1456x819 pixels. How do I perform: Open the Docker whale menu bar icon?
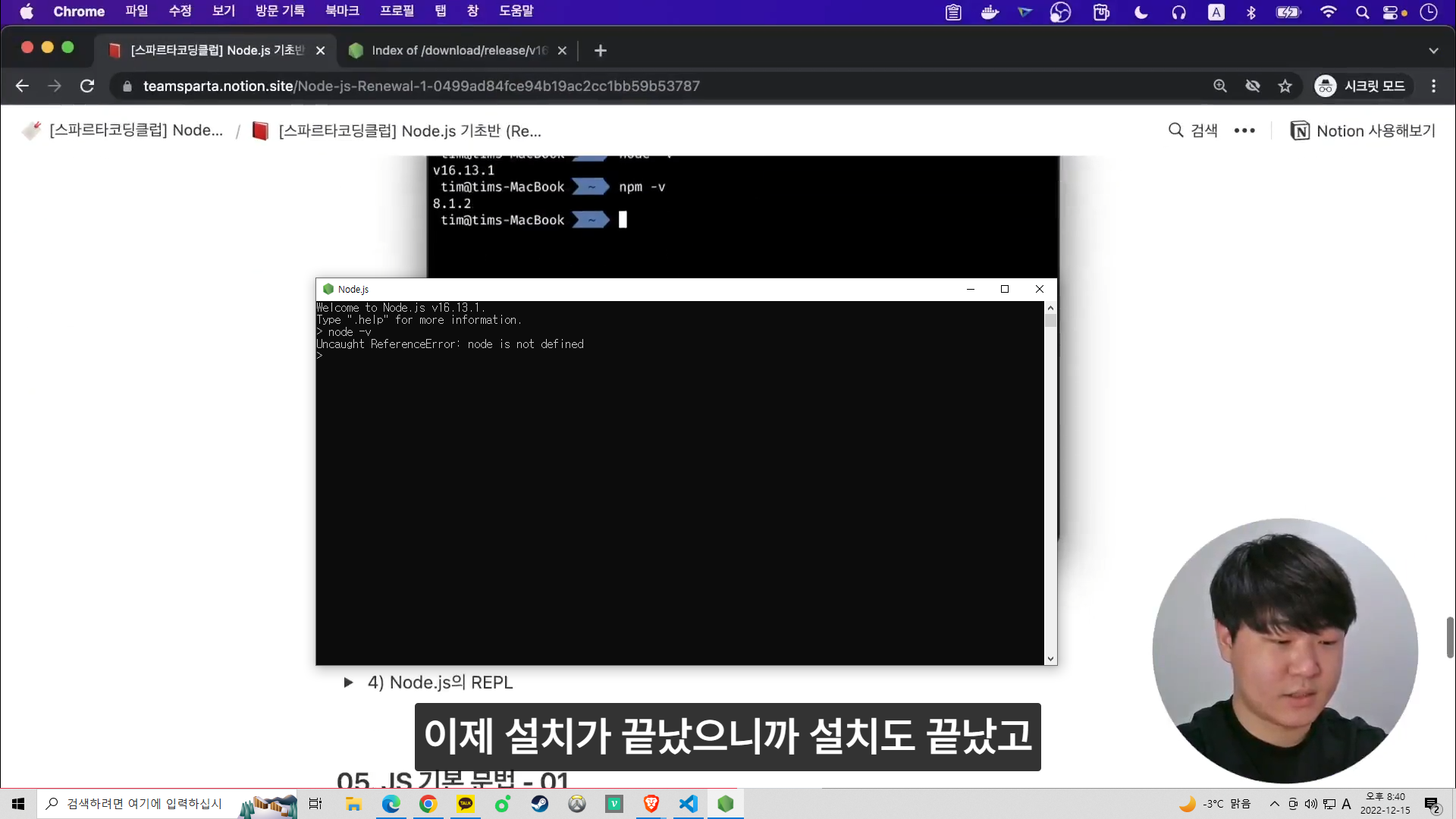pyautogui.click(x=990, y=12)
